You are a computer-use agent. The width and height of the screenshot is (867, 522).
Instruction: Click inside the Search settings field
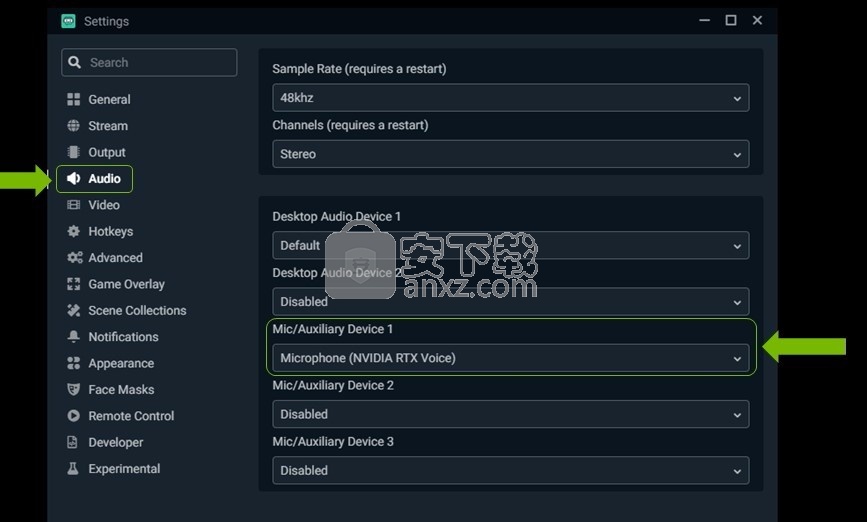(149, 62)
